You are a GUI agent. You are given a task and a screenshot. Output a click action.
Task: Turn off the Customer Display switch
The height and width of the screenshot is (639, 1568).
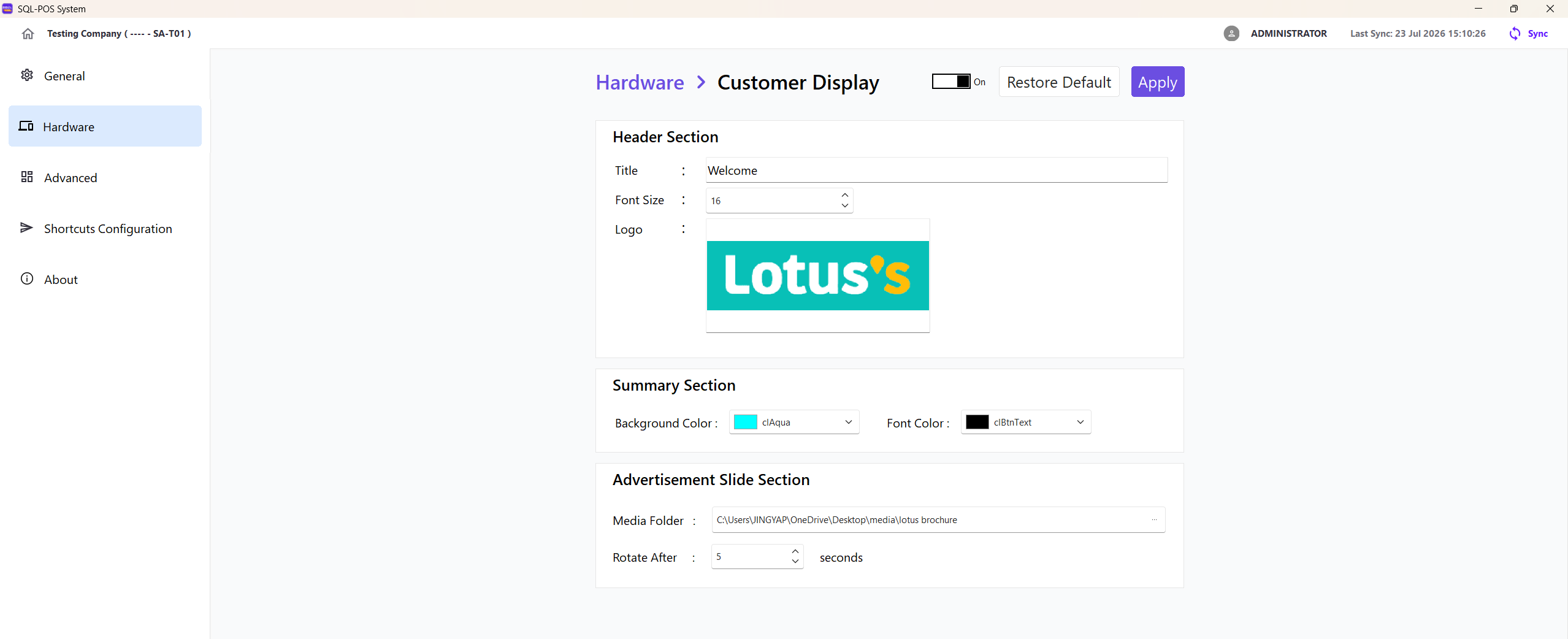[950, 82]
